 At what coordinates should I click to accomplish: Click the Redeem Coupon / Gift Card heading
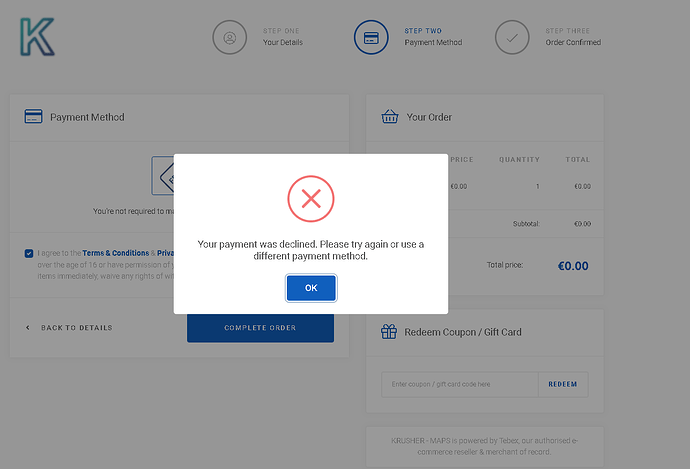point(463,332)
